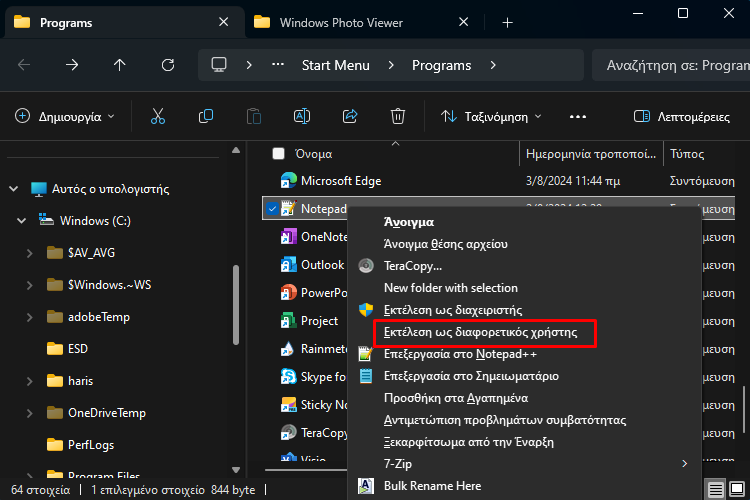Click the Sticky Notes shortcut icon
The height and width of the screenshot is (500, 750).
288,405
